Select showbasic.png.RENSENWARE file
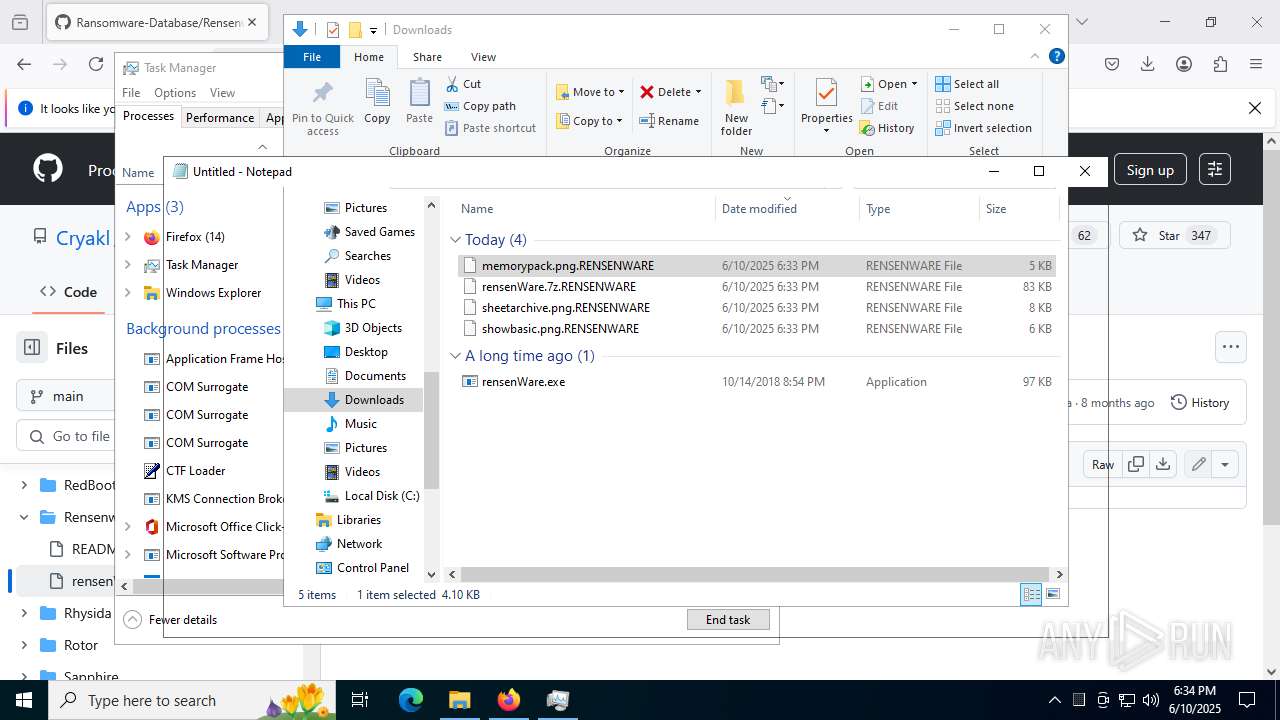 pyautogui.click(x=560, y=329)
